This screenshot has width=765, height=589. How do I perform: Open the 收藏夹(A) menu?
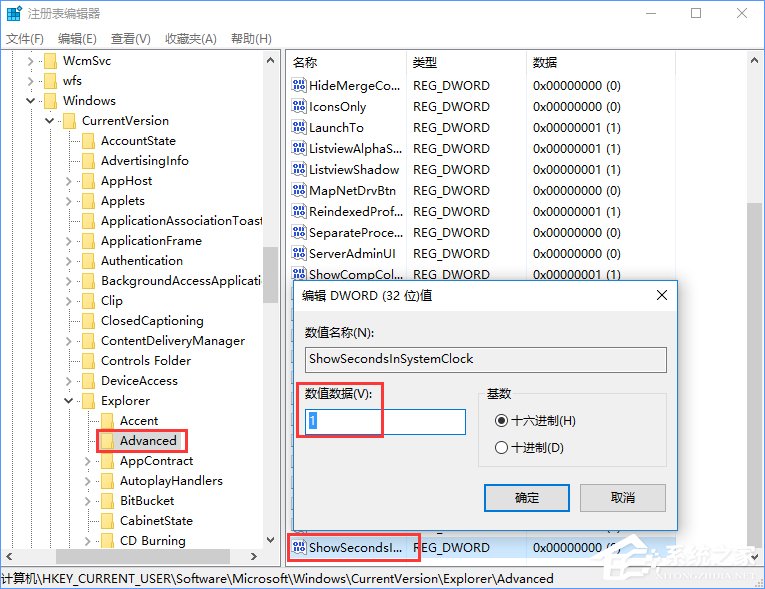coord(191,39)
